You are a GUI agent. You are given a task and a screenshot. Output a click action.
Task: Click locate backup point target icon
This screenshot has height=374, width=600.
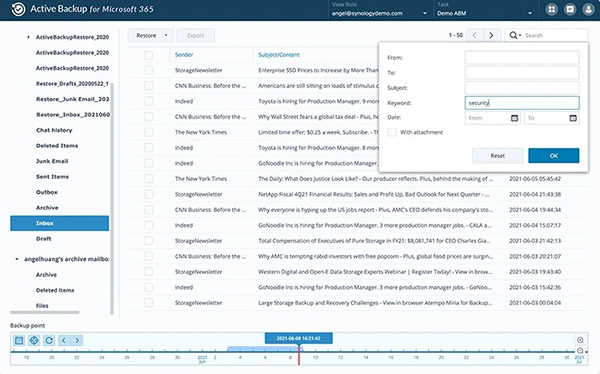pyautogui.click(x=34, y=340)
